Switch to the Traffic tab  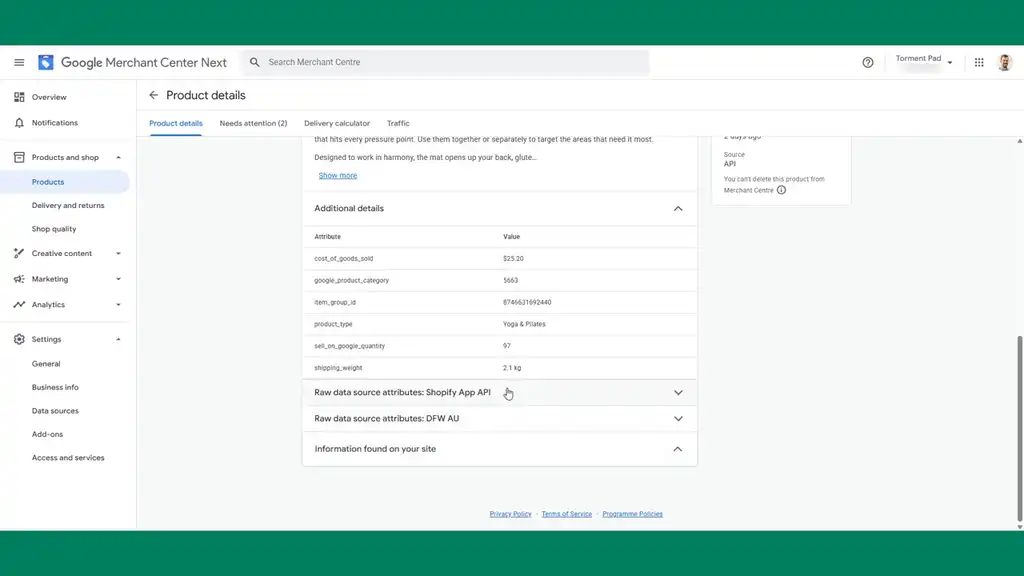(x=398, y=123)
